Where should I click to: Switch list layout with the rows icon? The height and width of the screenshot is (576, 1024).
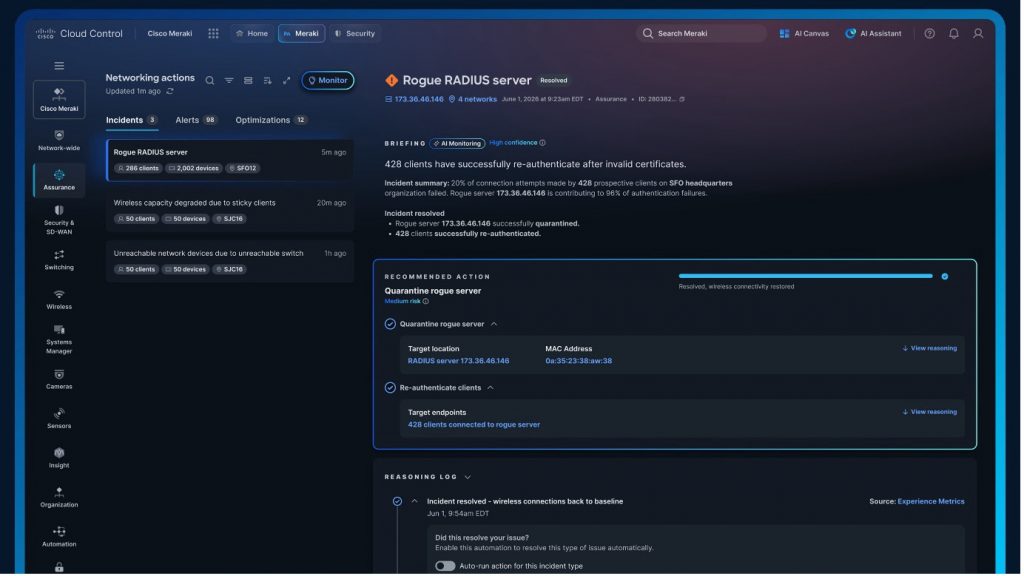click(248, 81)
